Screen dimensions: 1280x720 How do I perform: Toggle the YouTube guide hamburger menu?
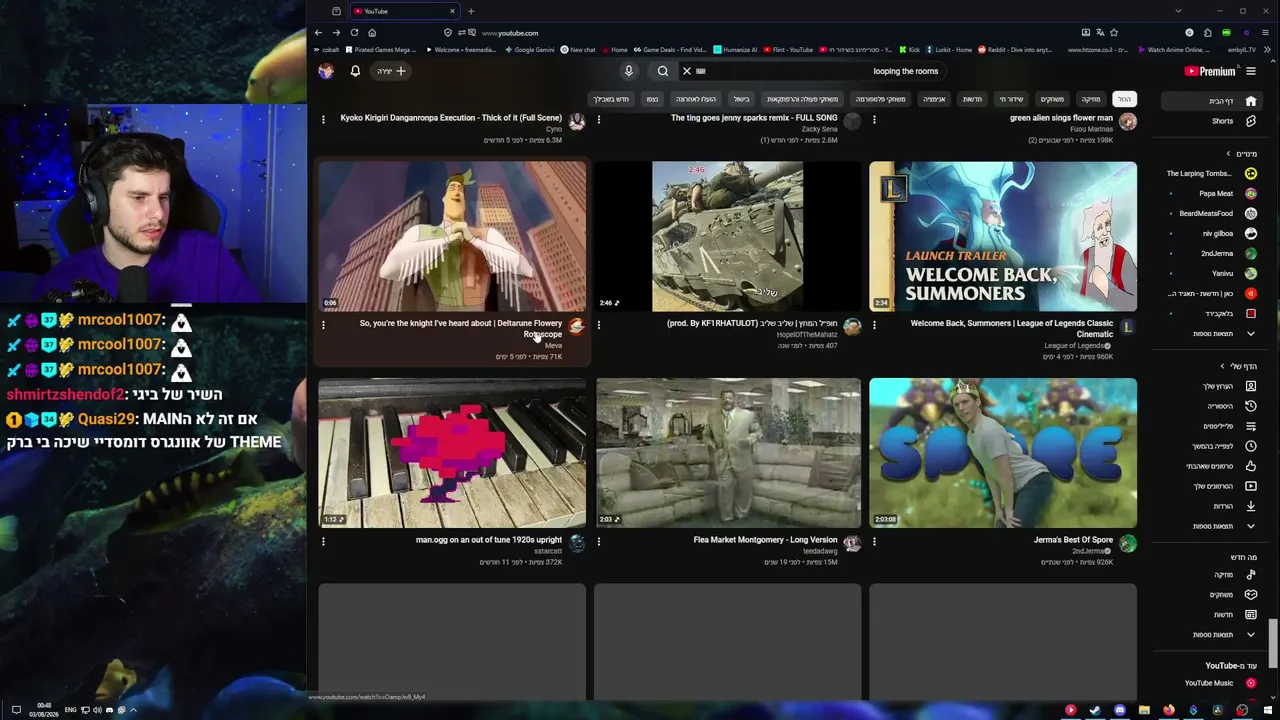click(1251, 71)
